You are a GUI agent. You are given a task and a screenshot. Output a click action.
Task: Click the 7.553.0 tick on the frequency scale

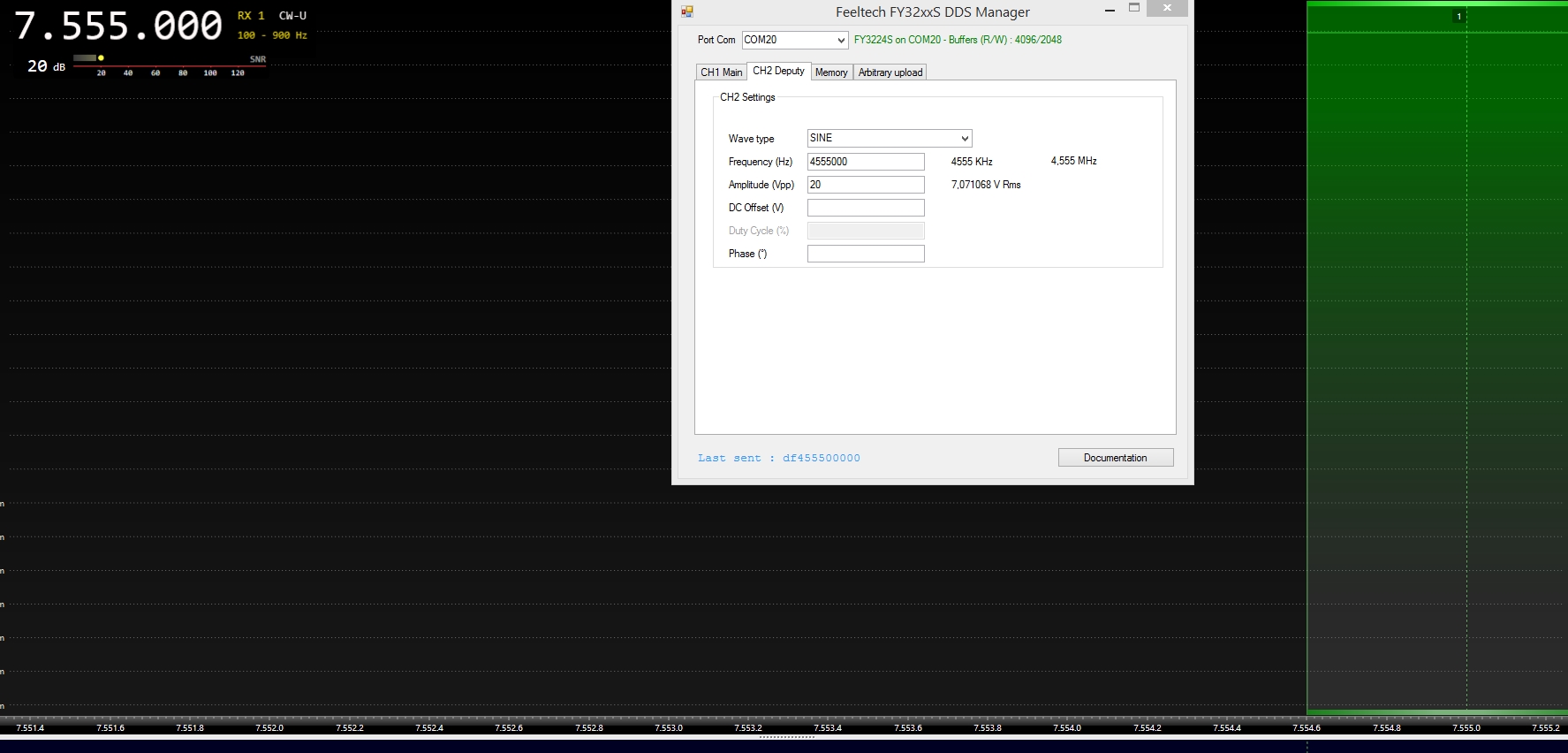tap(669, 728)
